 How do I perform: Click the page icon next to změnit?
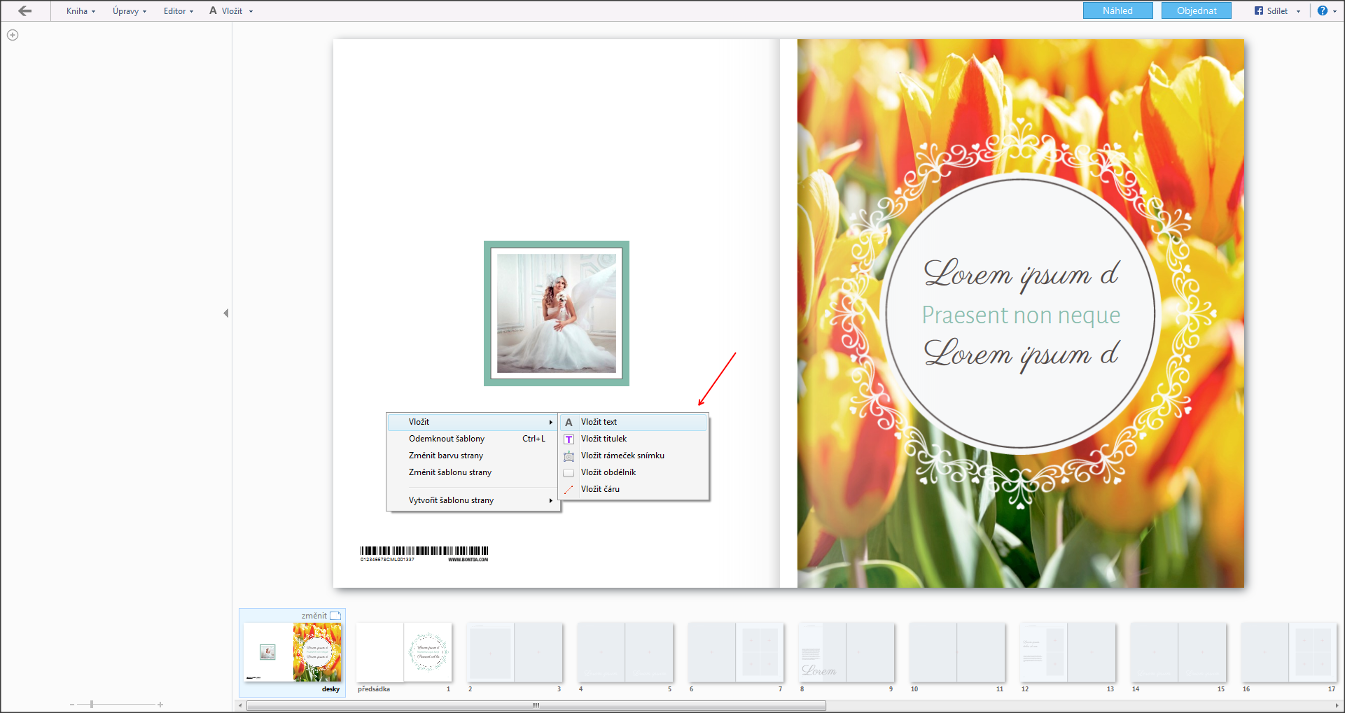336,616
